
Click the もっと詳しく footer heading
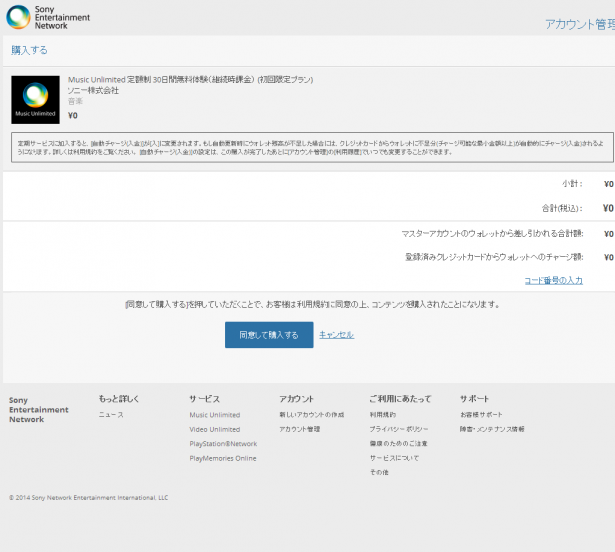(x=119, y=399)
